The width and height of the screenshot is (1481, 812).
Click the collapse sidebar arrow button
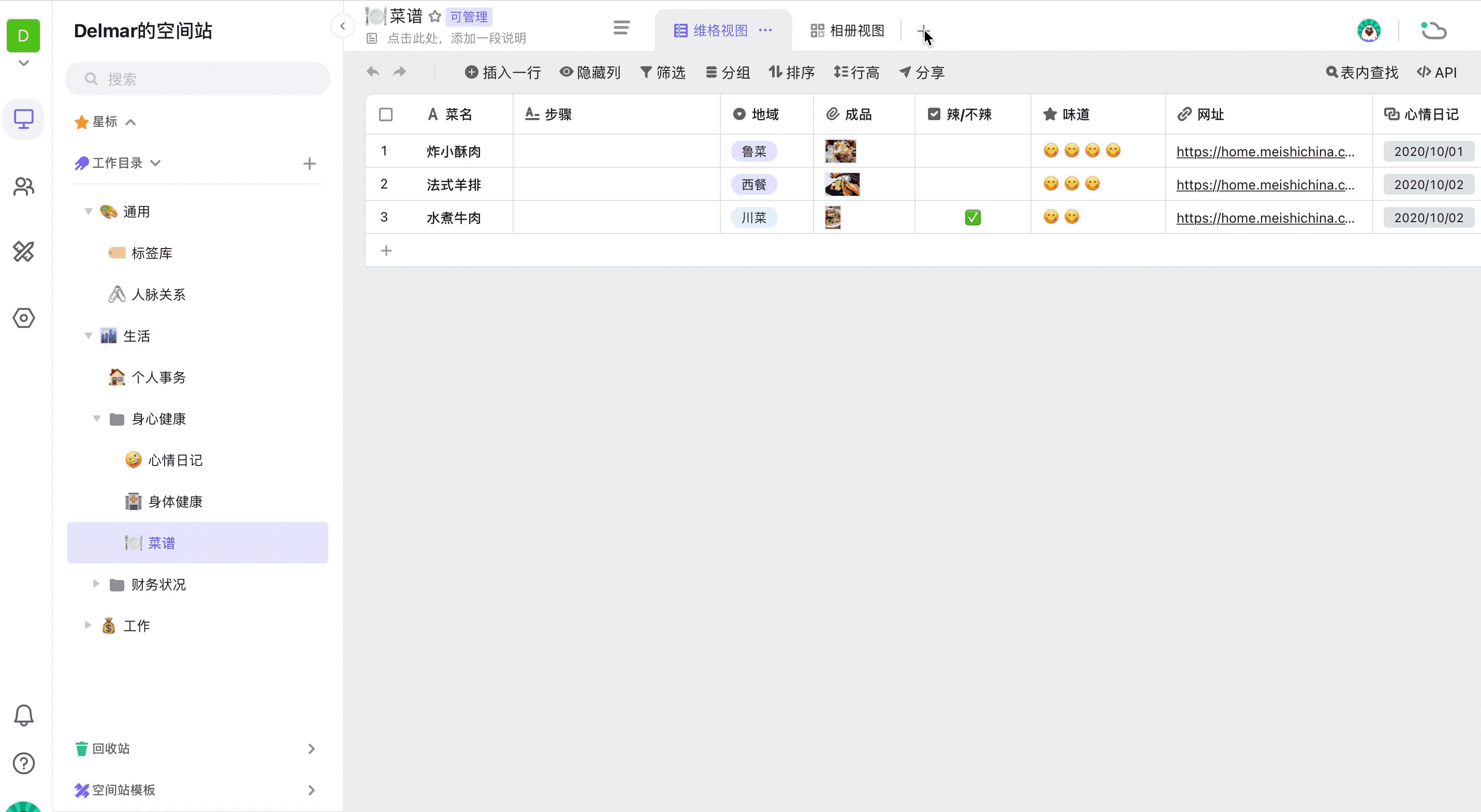pyautogui.click(x=343, y=26)
